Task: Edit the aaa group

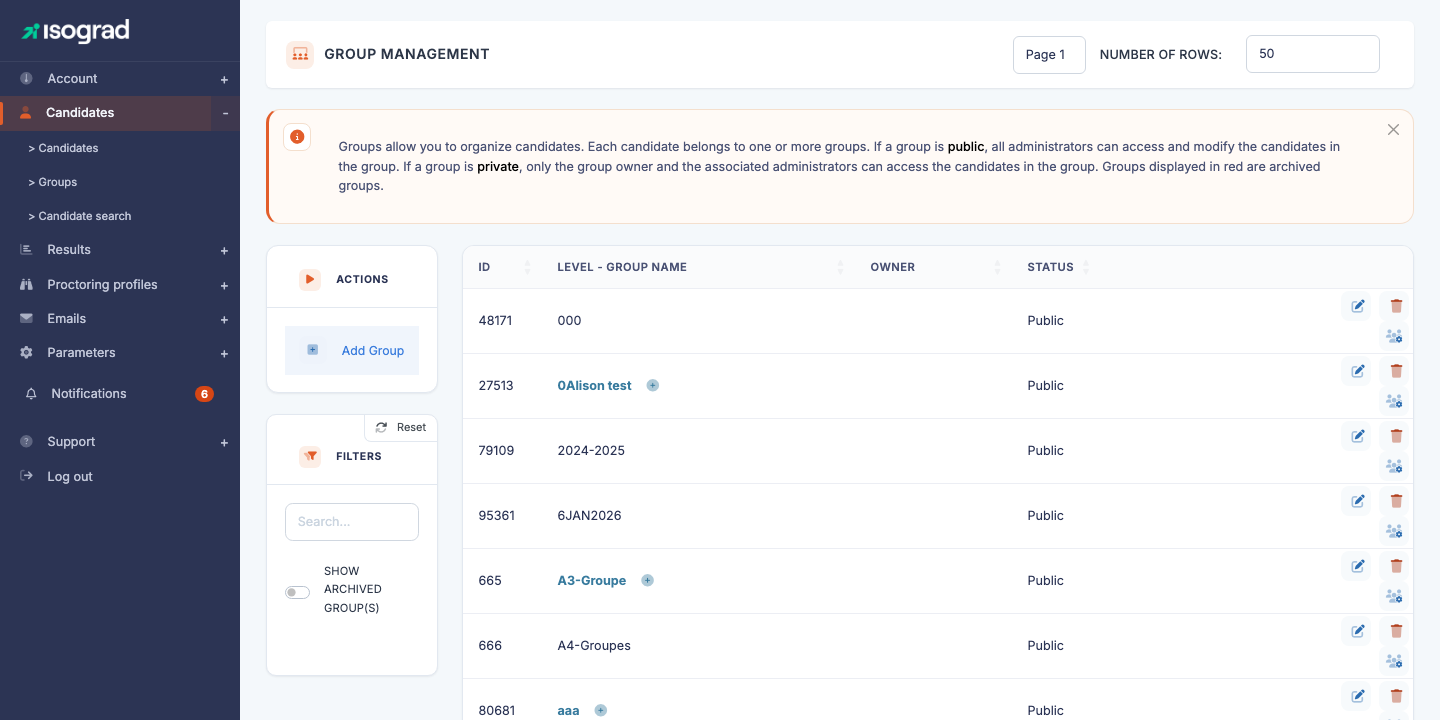Action: (x=1357, y=696)
